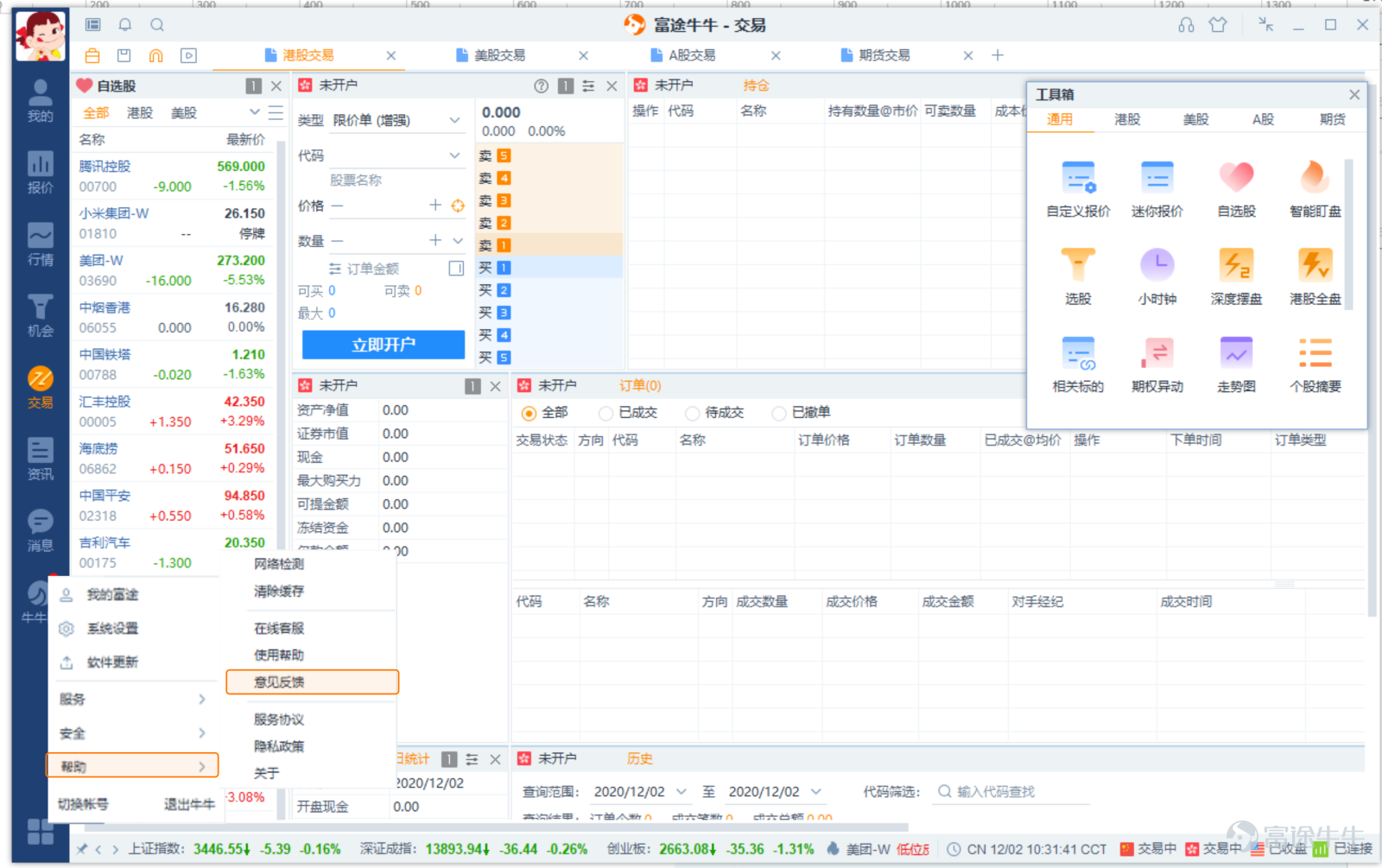Click the help question mark icon in order panel
Viewport: 1382px width, 868px height.
[x=541, y=86]
